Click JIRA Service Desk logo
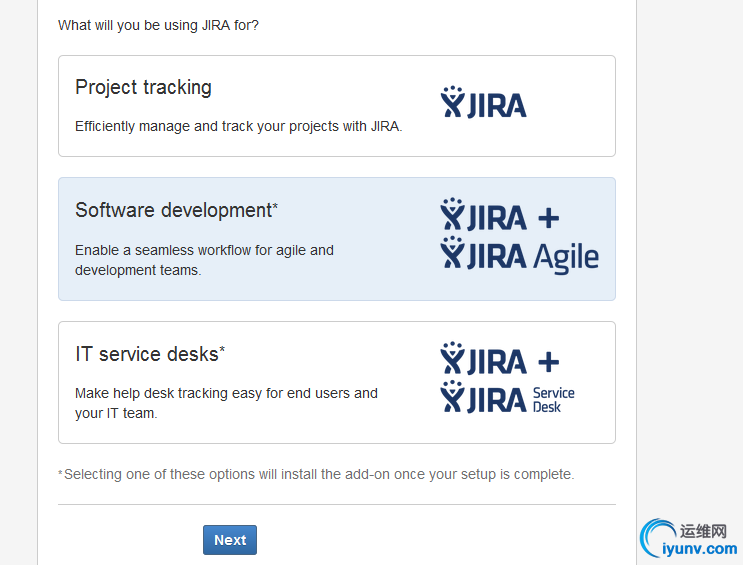This screenshot has height=565, width=743. (x=507, y=397)
